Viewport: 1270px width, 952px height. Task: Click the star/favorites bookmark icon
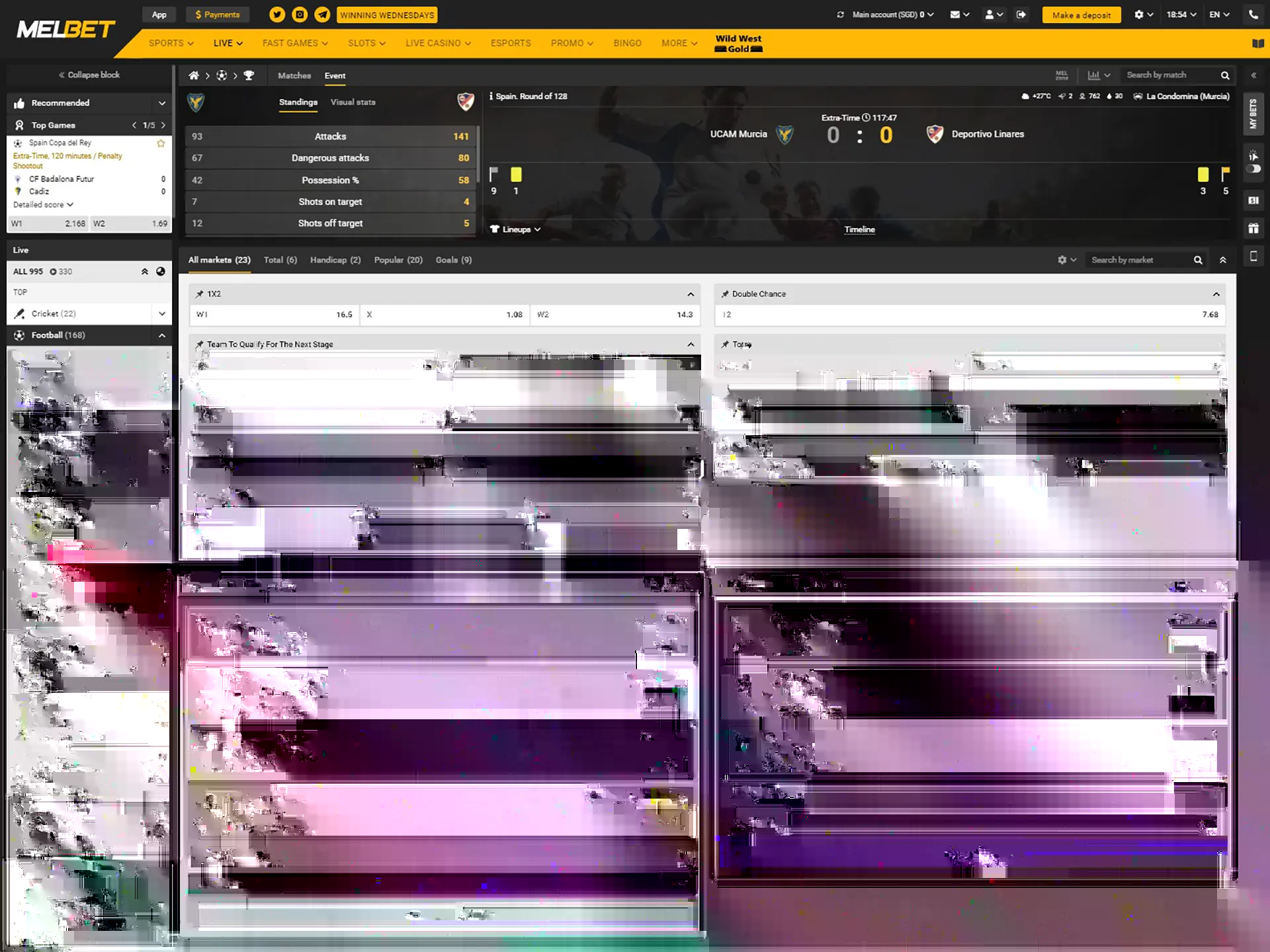160,142
